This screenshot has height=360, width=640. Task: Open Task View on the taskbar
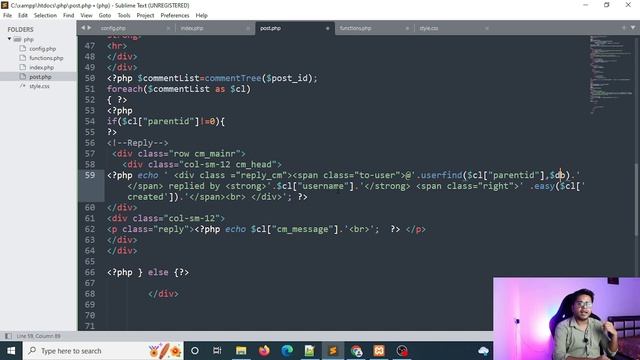coord(217,351)
